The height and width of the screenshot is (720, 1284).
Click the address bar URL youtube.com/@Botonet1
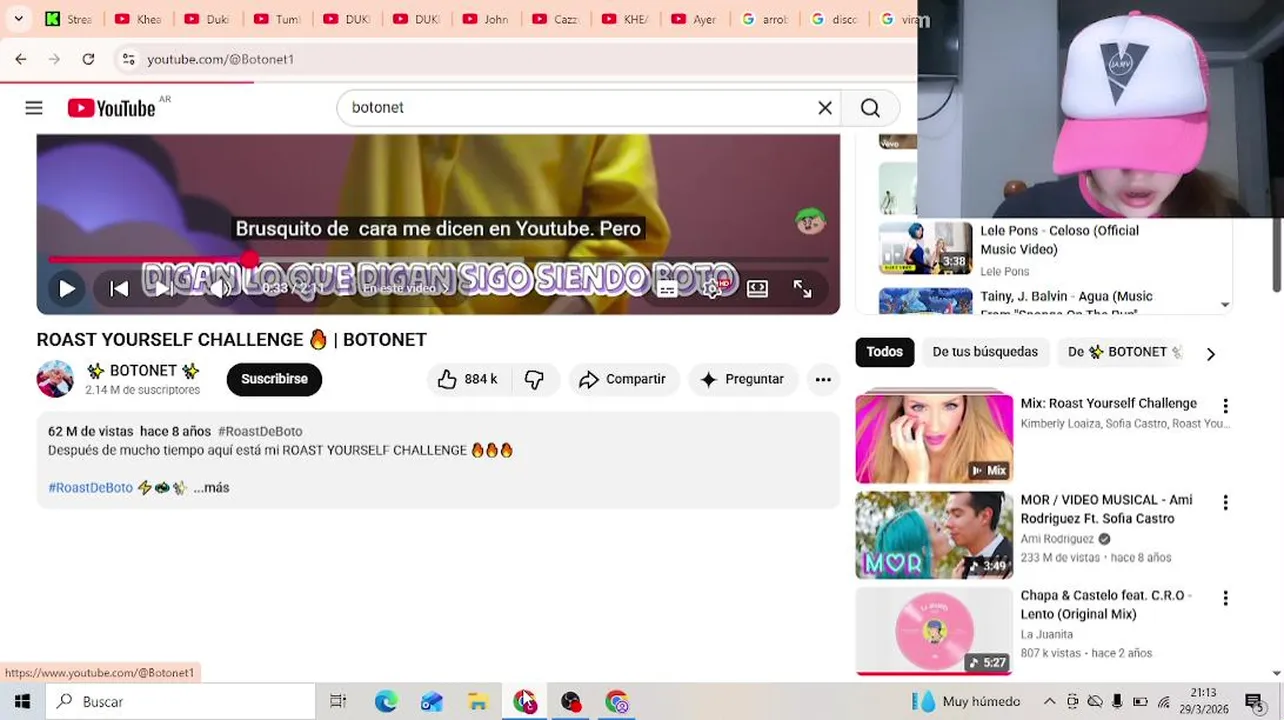(221, 59)
